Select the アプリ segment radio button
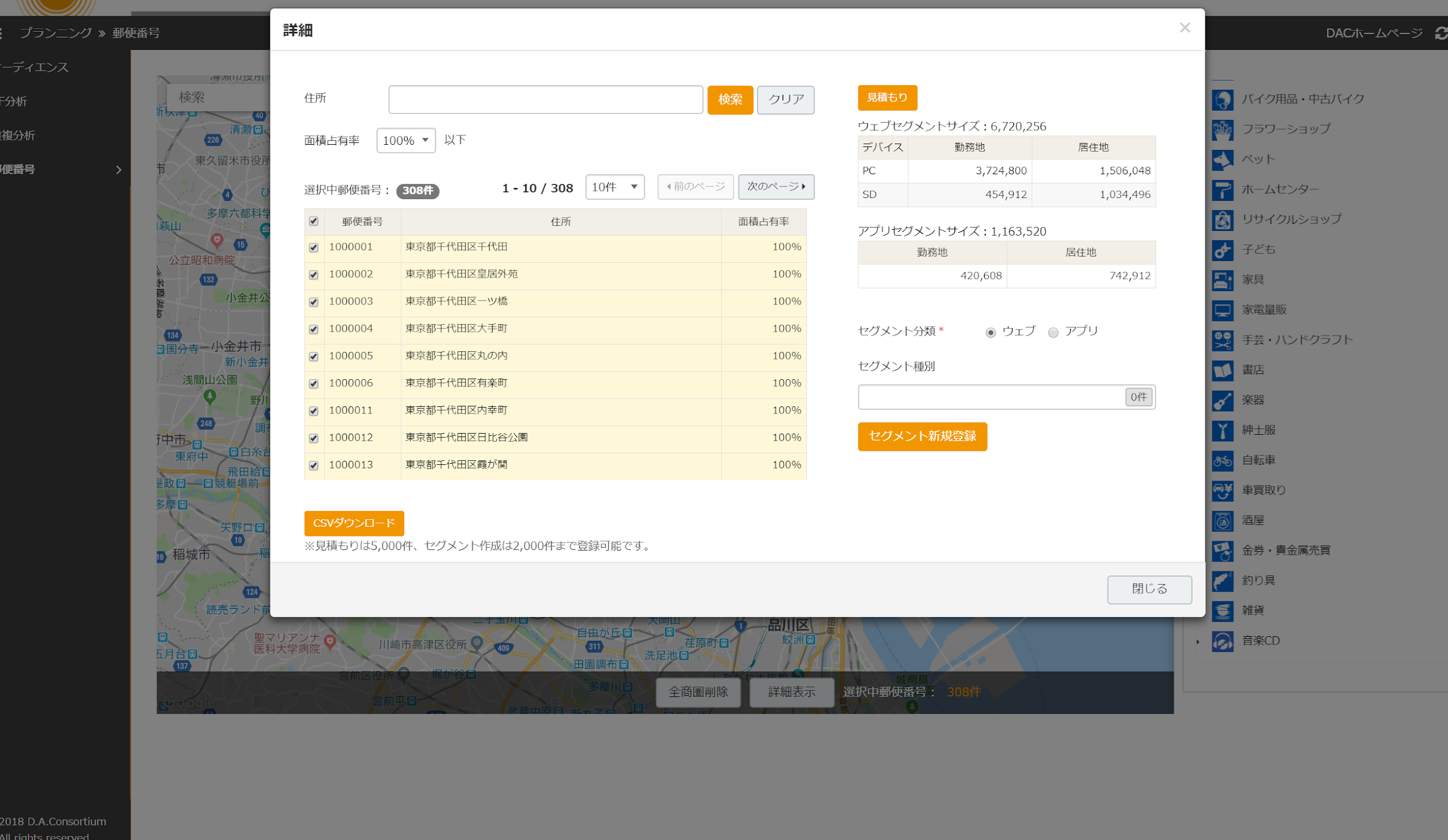The image size is (1448, 840). click(x=1052, y=332)
